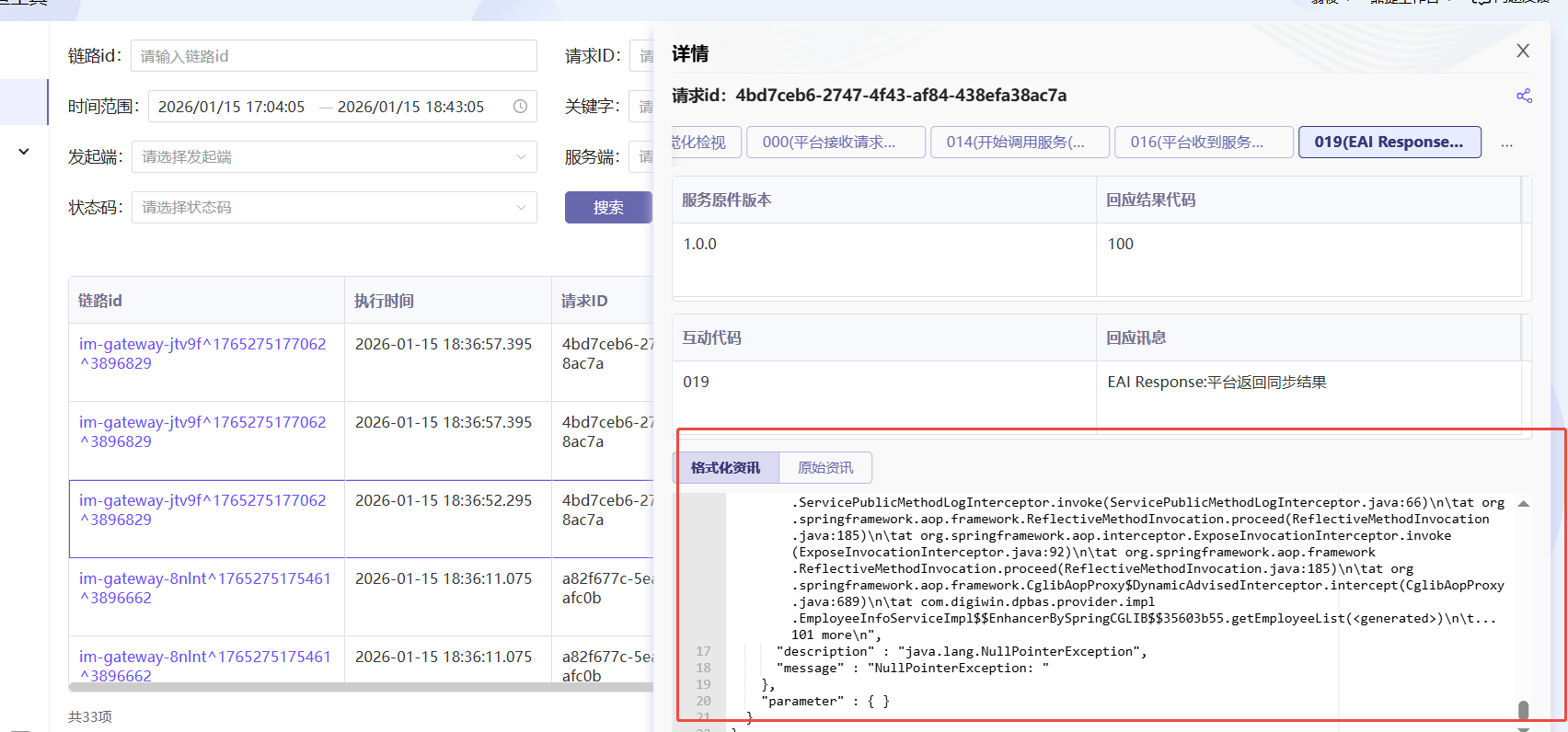Click the clock icon in the time range field
Viewport: 1568px width, 732px height.
520,107
